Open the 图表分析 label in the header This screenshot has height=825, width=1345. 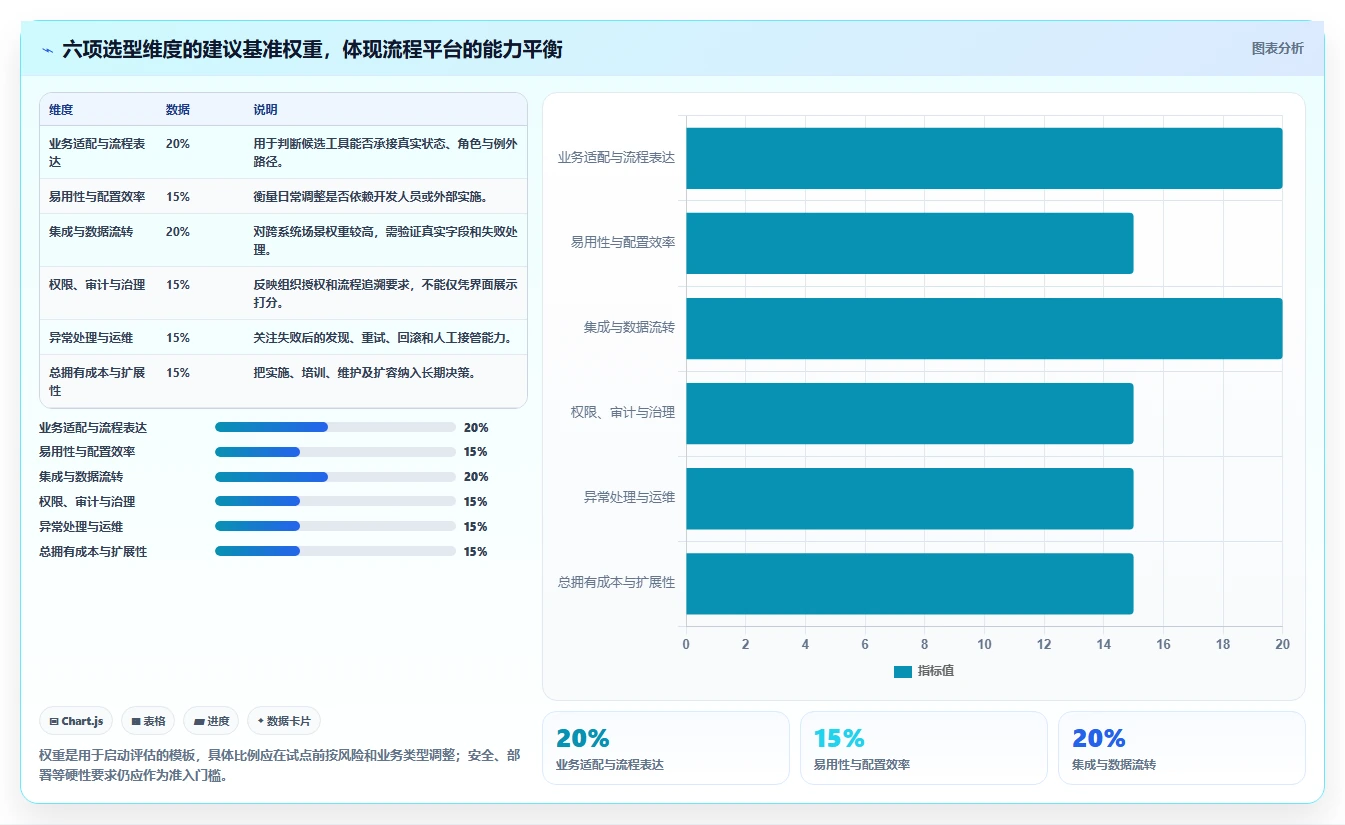(1278, 48)
